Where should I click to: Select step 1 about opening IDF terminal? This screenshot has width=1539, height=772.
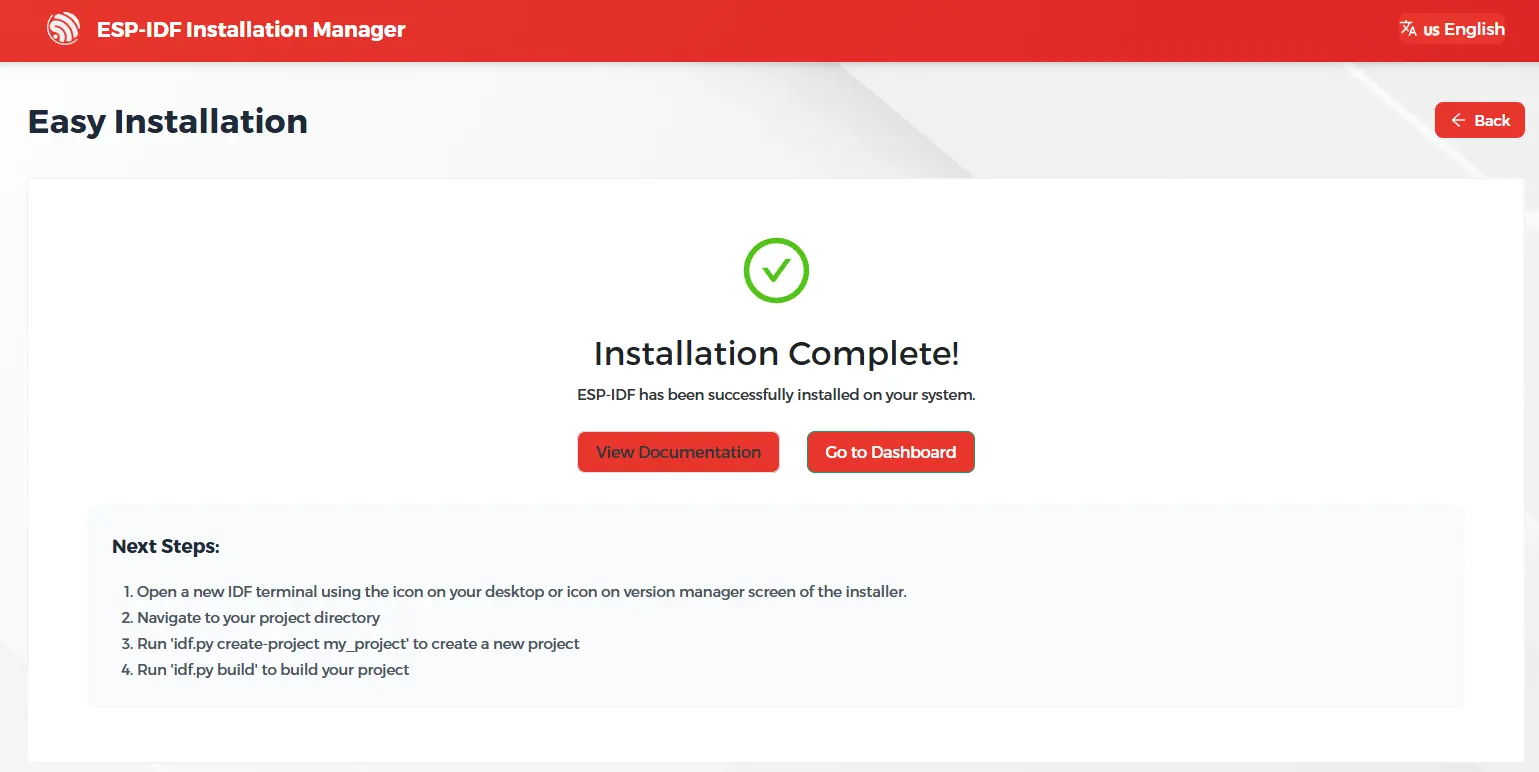[520, 591]
